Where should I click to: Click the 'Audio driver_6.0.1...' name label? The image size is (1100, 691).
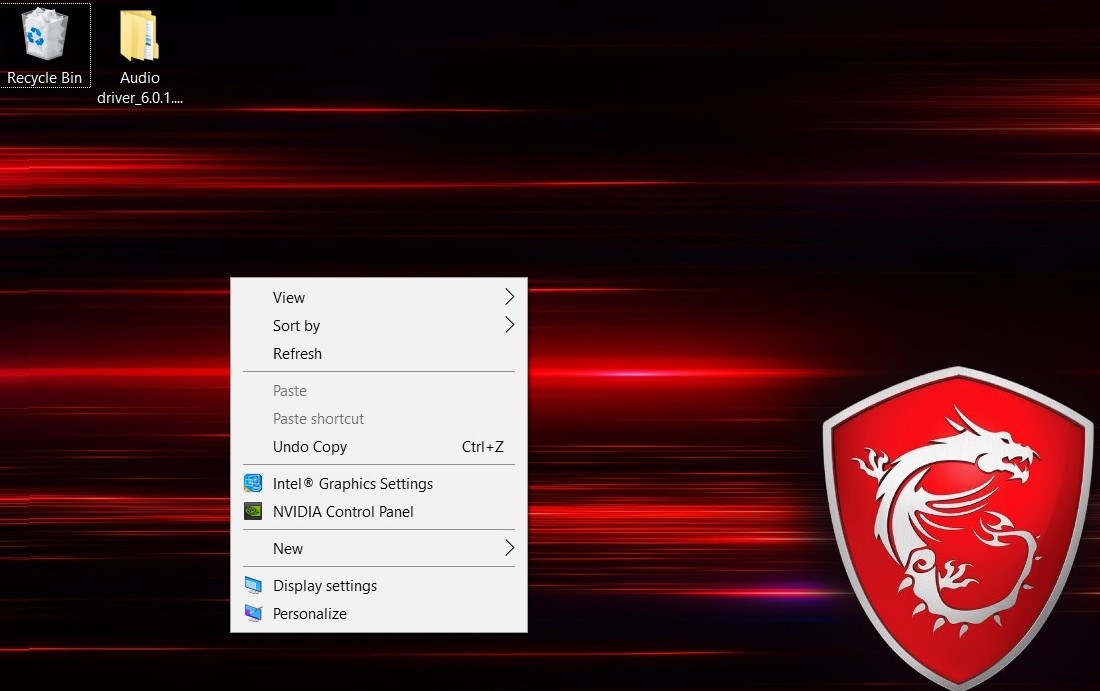(140, 88)
